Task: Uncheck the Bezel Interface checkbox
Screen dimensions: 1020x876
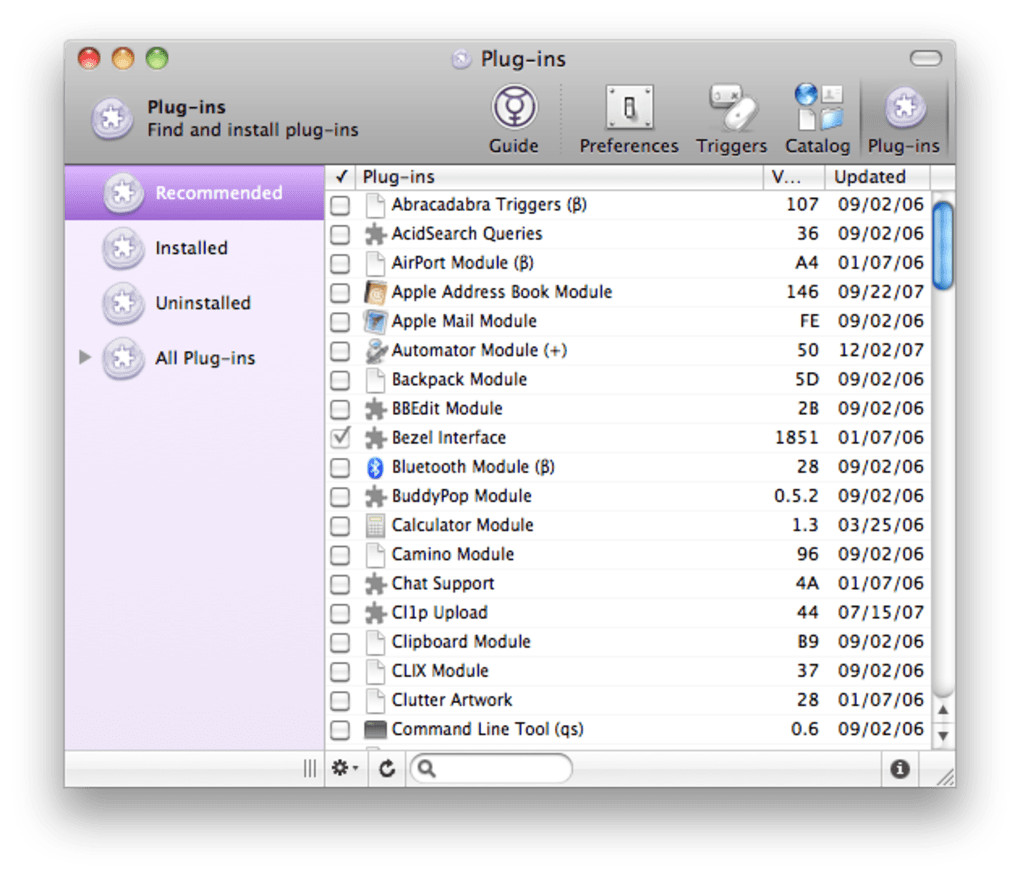Action: tap(340, 438)
